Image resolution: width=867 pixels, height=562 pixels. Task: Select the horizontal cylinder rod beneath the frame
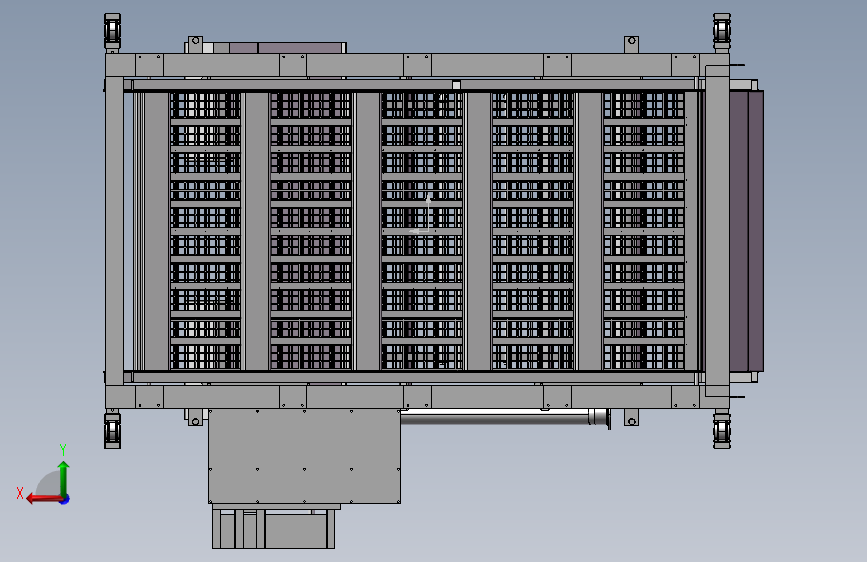(x=504, y=418)
